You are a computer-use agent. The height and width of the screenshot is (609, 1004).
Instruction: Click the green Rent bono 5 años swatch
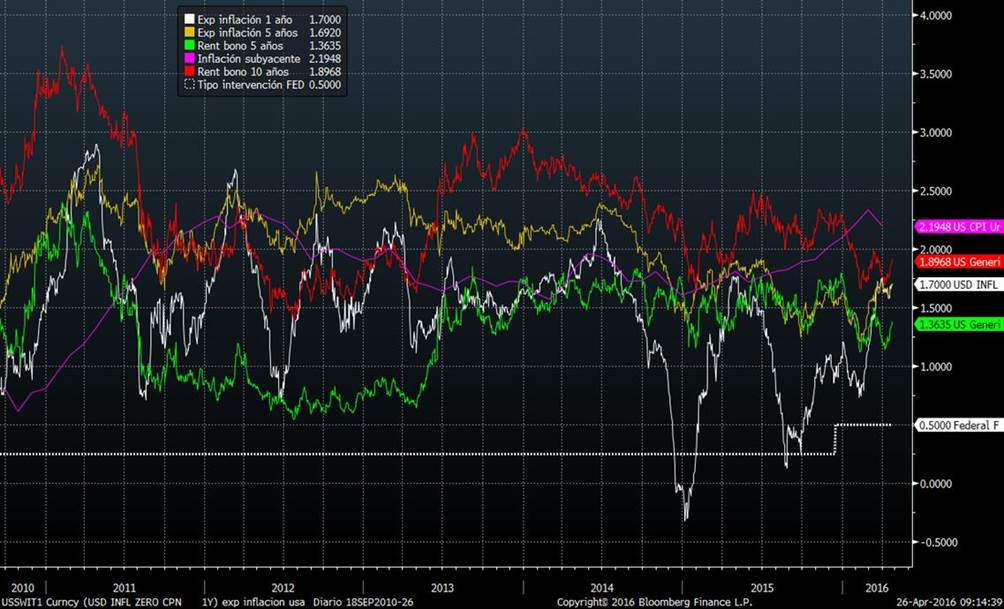pyautogui.click(x=189, y=46)
